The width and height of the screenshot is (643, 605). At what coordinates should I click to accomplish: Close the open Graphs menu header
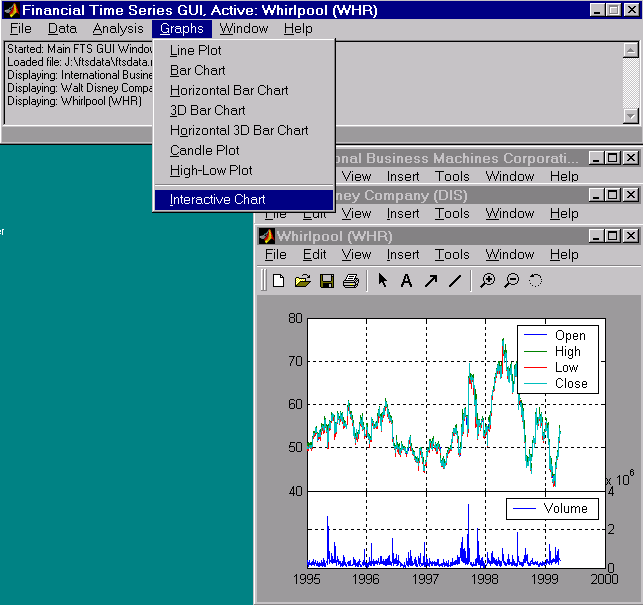pyautogui.click(x=182, y=29)
